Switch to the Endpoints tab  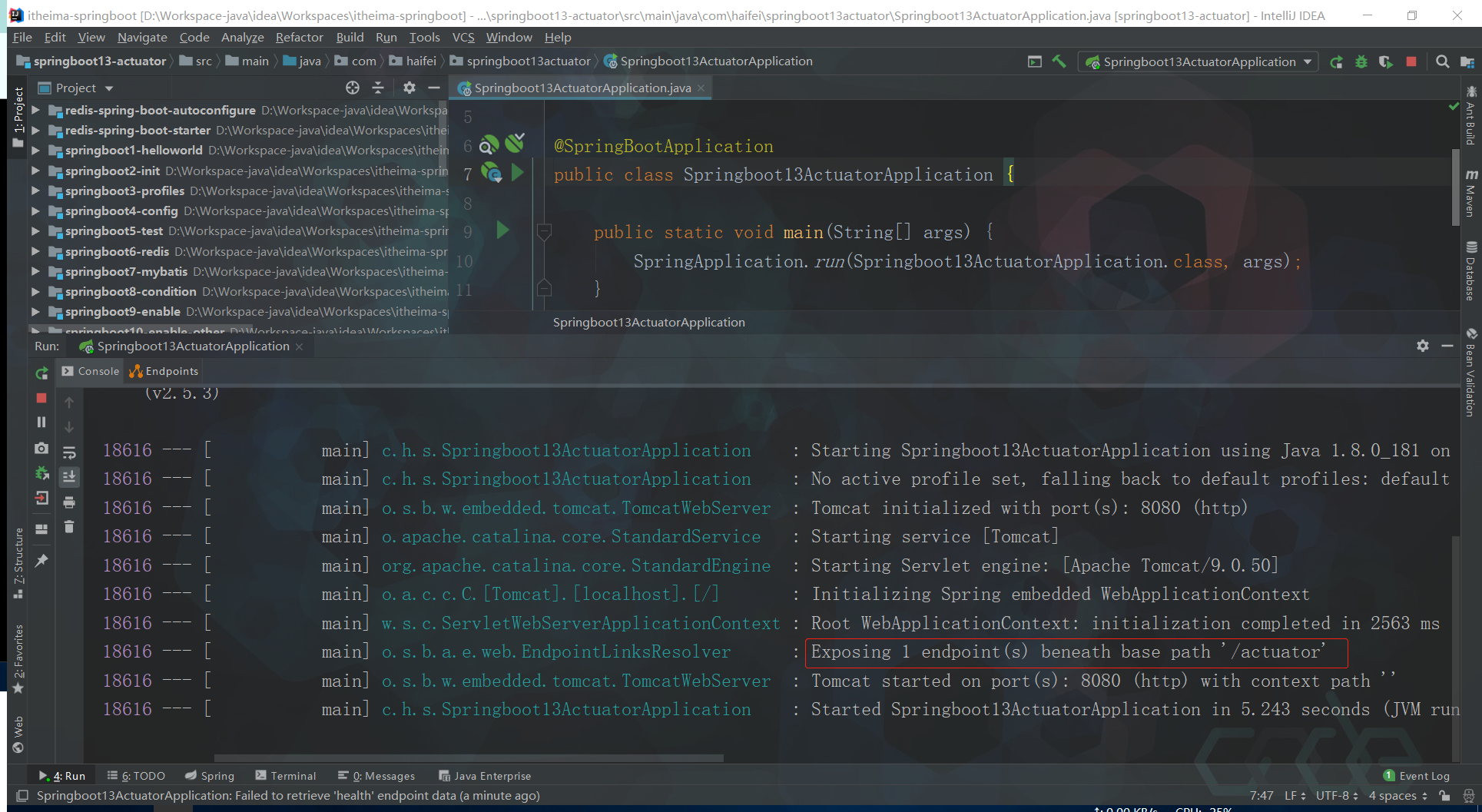click(x=164, y=371)
